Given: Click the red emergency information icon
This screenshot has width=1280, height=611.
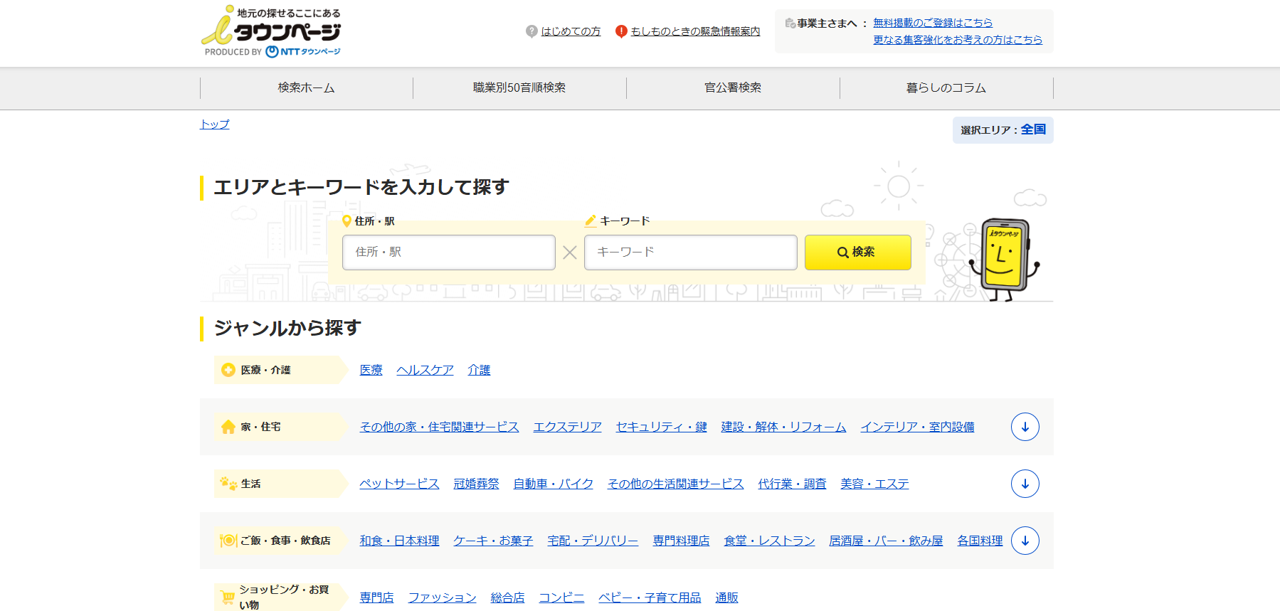Looking at the screenshot, I should coord(621,32).
